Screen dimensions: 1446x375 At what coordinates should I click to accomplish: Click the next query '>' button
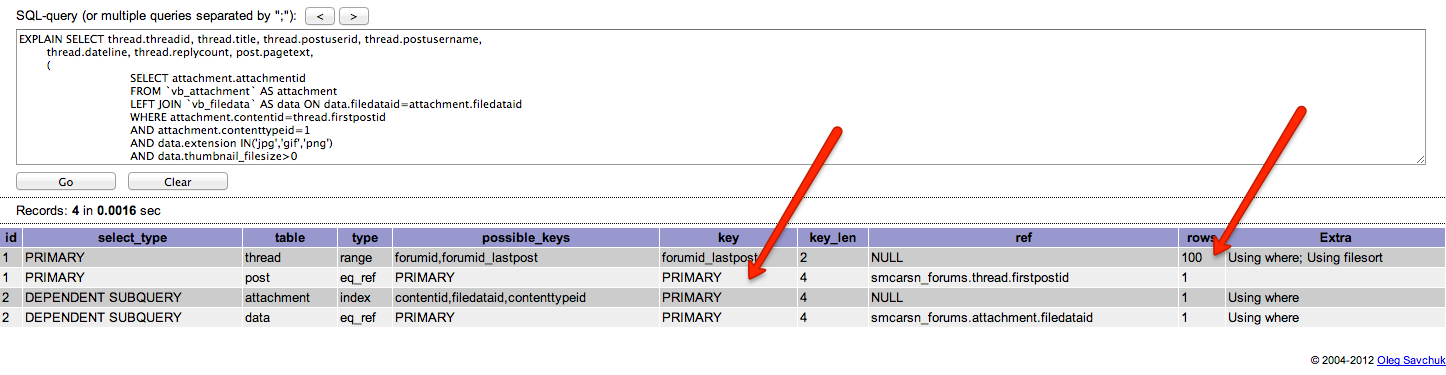354,16
